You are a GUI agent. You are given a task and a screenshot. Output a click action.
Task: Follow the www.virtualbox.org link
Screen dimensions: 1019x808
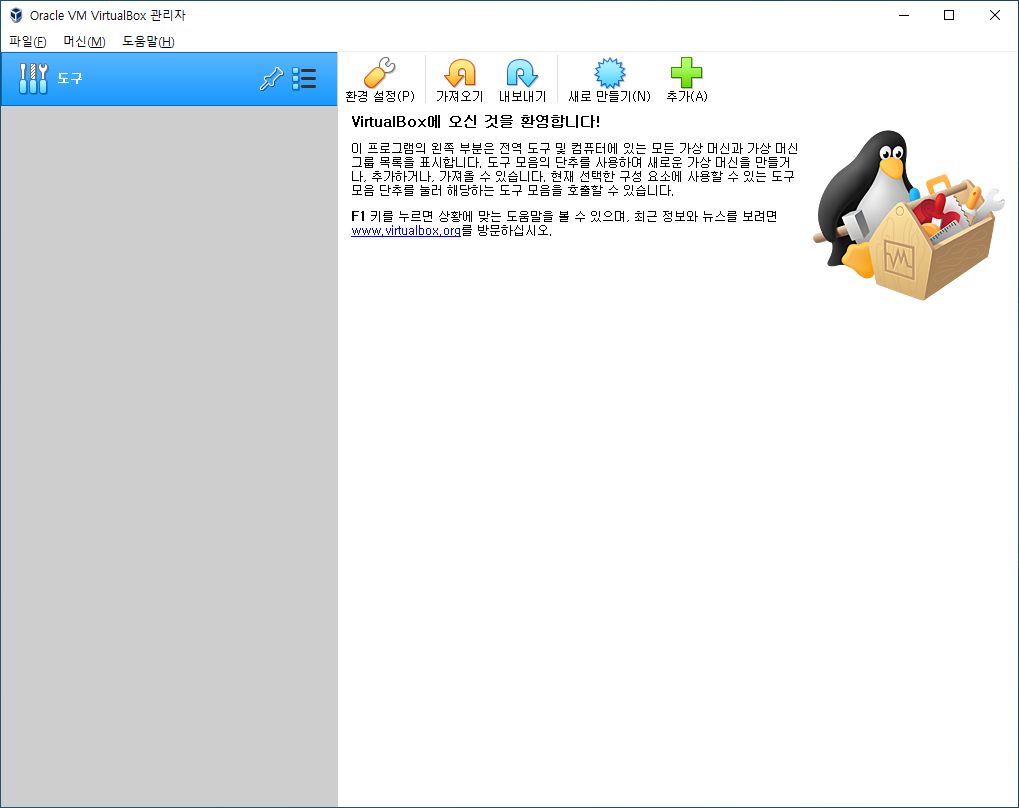click(406, 231)
